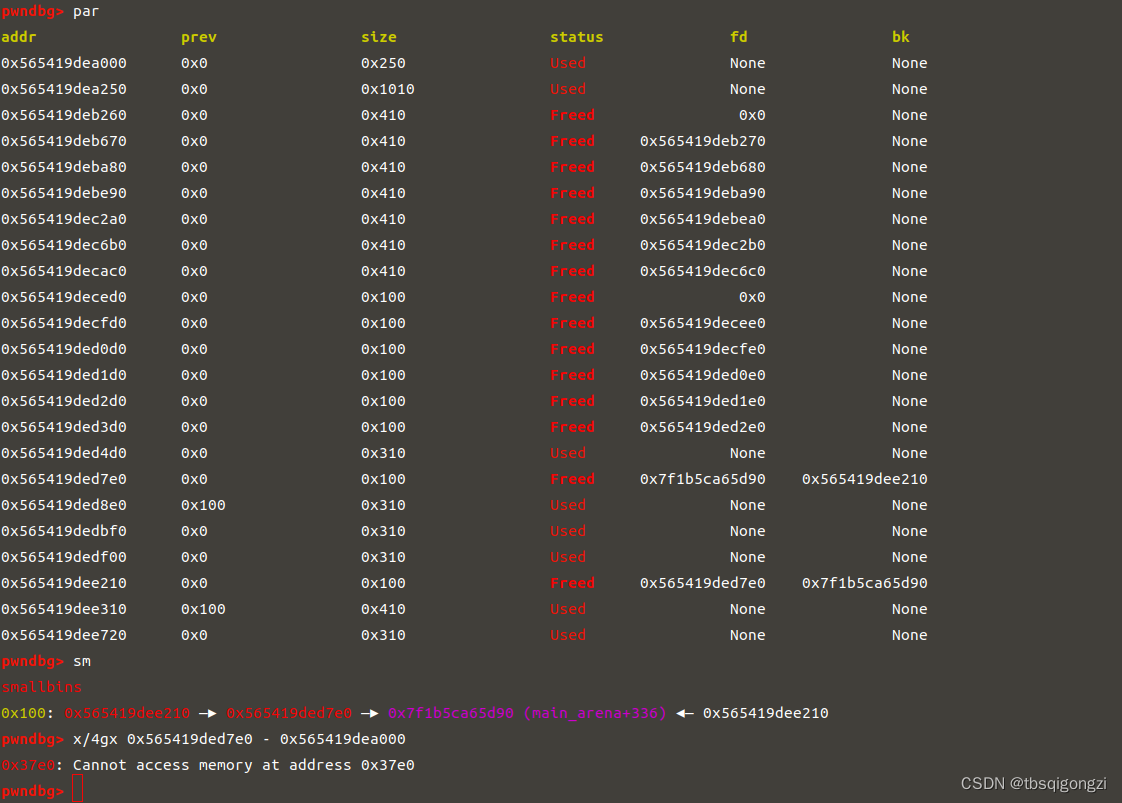Click size 0x410 in row 0x565419dee310
Image resolution: width=1122 pixels, height=803 pixels.
coord(384,609)
